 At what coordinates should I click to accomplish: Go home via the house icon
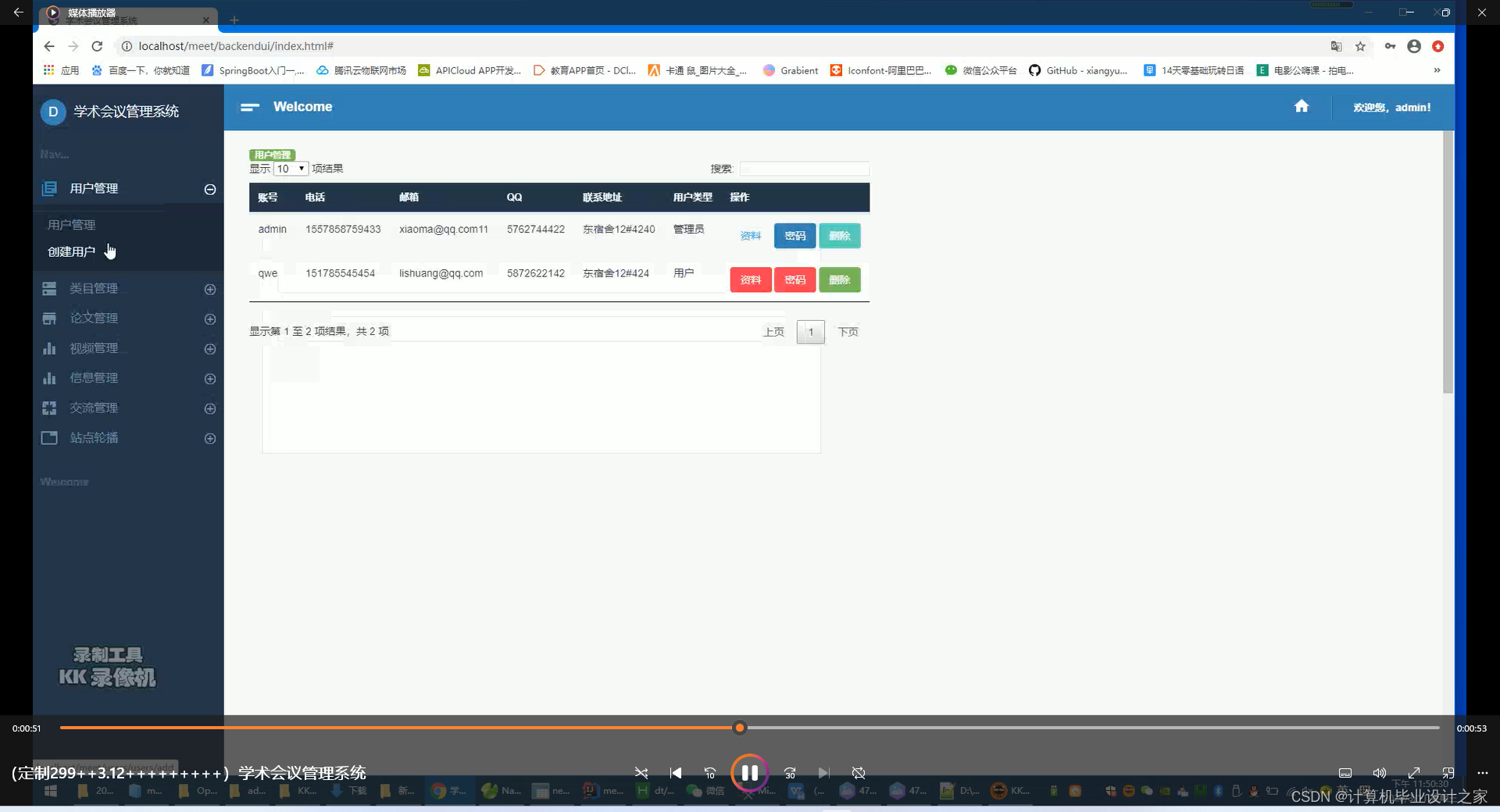[1302, 106]
